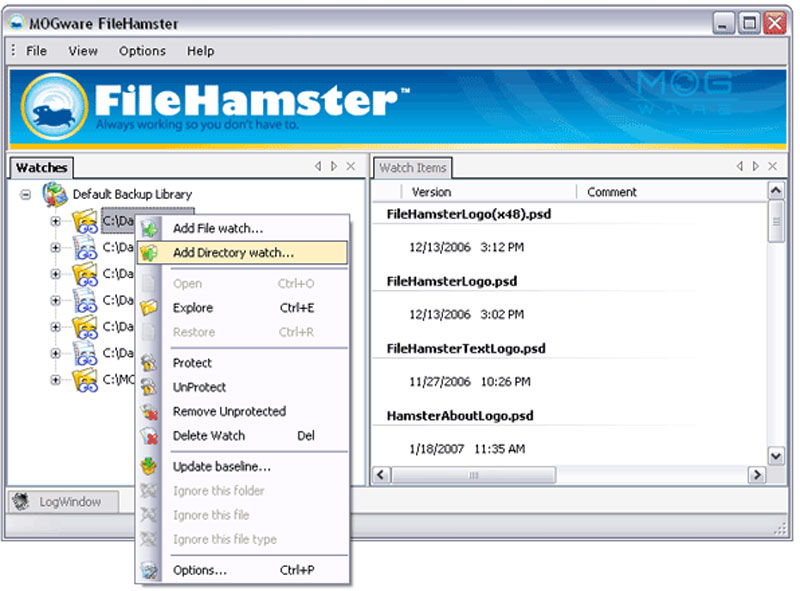800x591 pixels.
Task: Click the first C:\Da watch folder icon
Action: [x=85, y=221]
